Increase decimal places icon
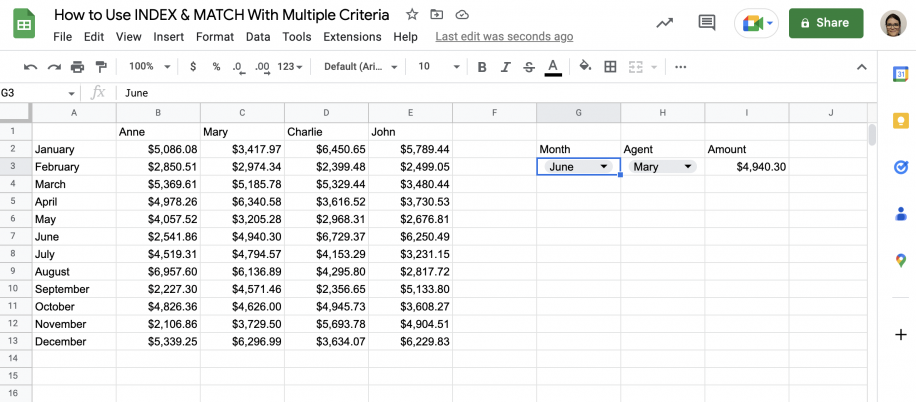 point(262,68)
